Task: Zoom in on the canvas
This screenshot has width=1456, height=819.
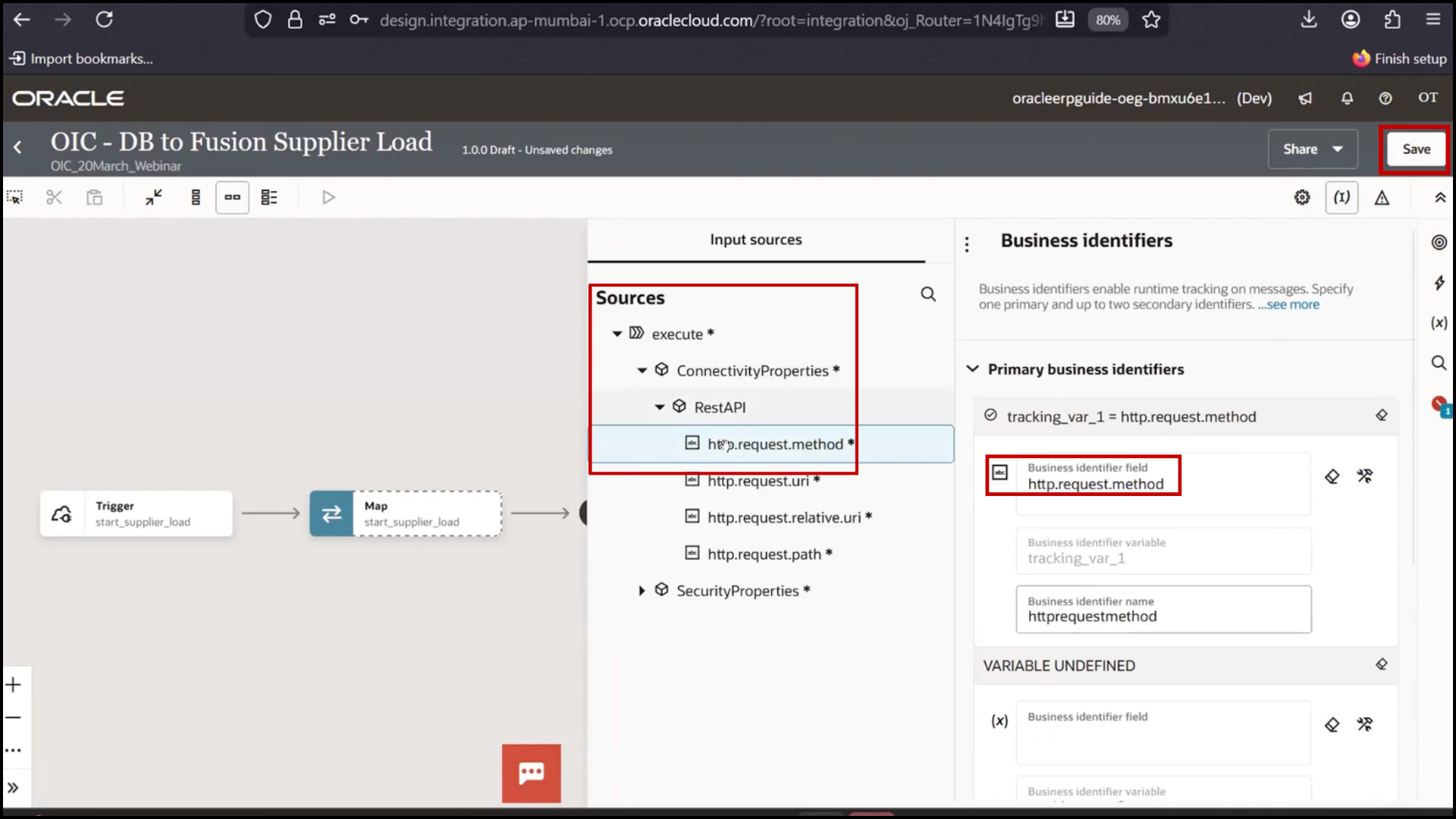Action: coord(14,686)
